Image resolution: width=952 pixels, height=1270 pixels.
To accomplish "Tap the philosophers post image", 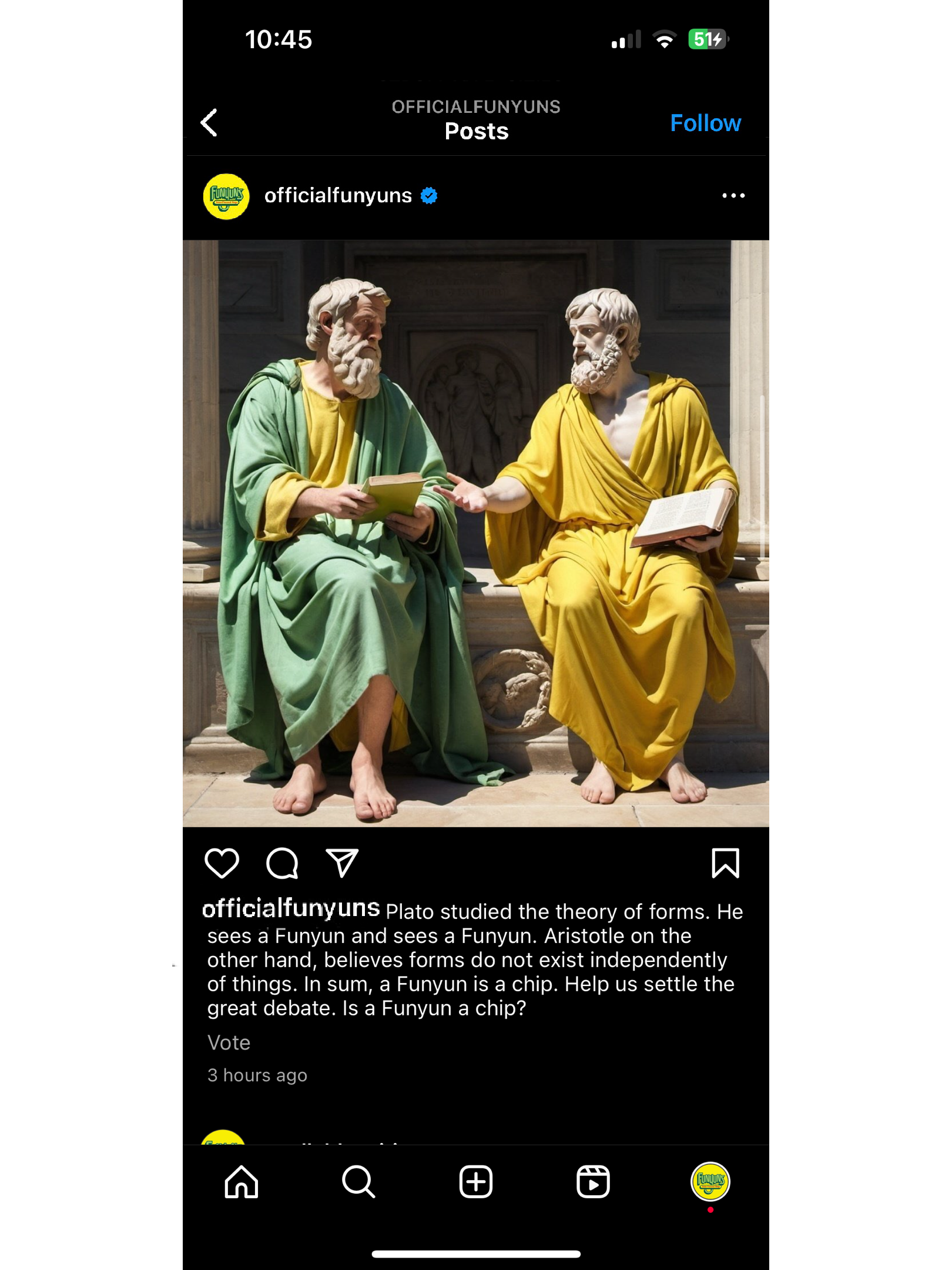I will click(x=475, y=533).
